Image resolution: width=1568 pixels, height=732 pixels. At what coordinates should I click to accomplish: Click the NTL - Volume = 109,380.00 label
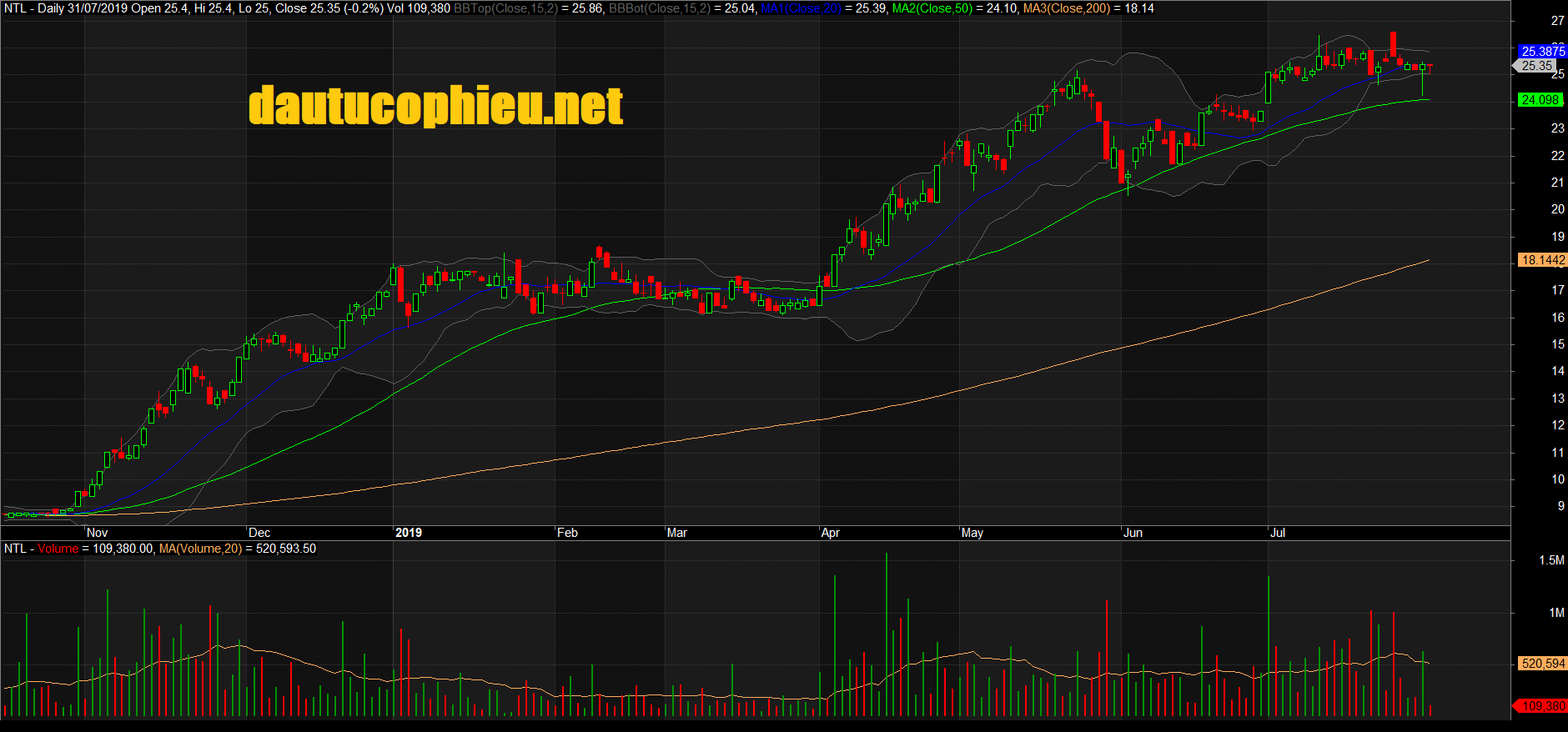(x=78, y=549)
